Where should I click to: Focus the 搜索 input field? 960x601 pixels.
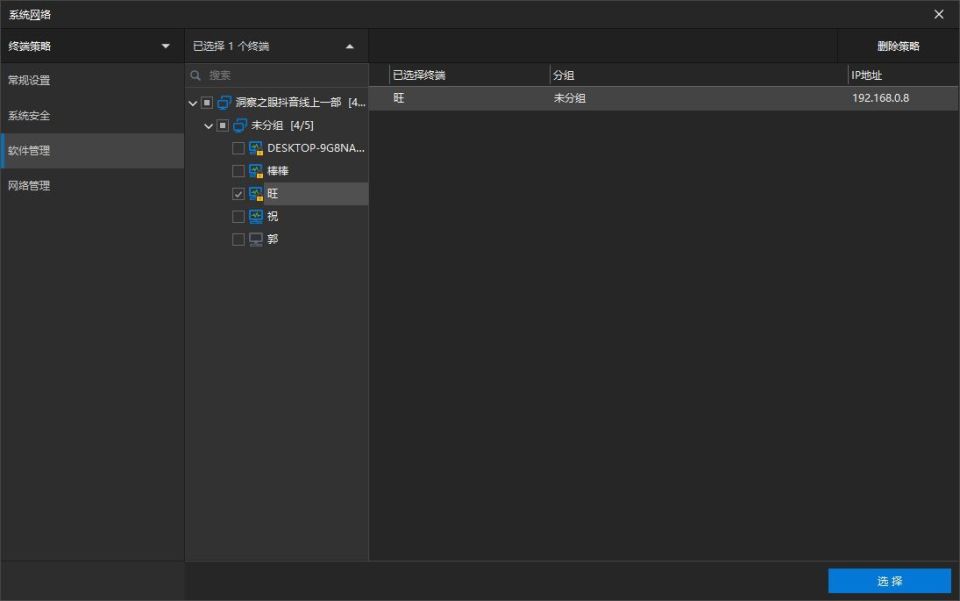click(x=277, y=75)
